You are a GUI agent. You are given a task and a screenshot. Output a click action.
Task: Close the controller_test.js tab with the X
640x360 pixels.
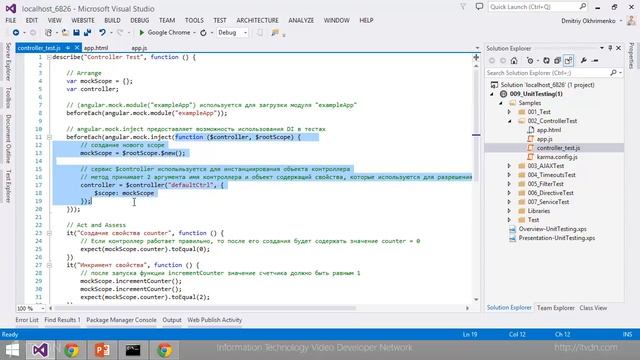point(76,48)
